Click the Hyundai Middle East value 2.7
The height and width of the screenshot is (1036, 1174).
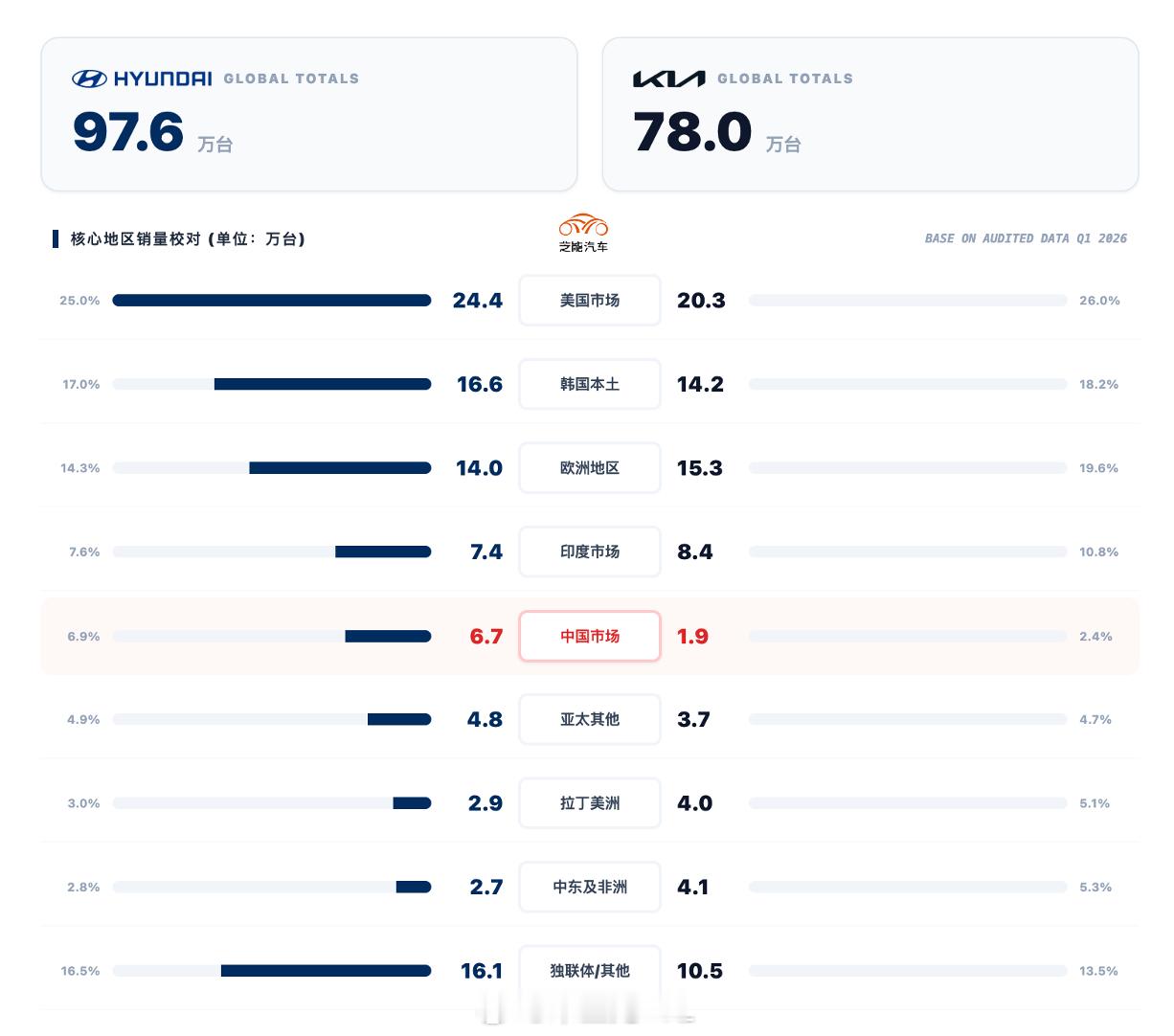pos(486,887)
